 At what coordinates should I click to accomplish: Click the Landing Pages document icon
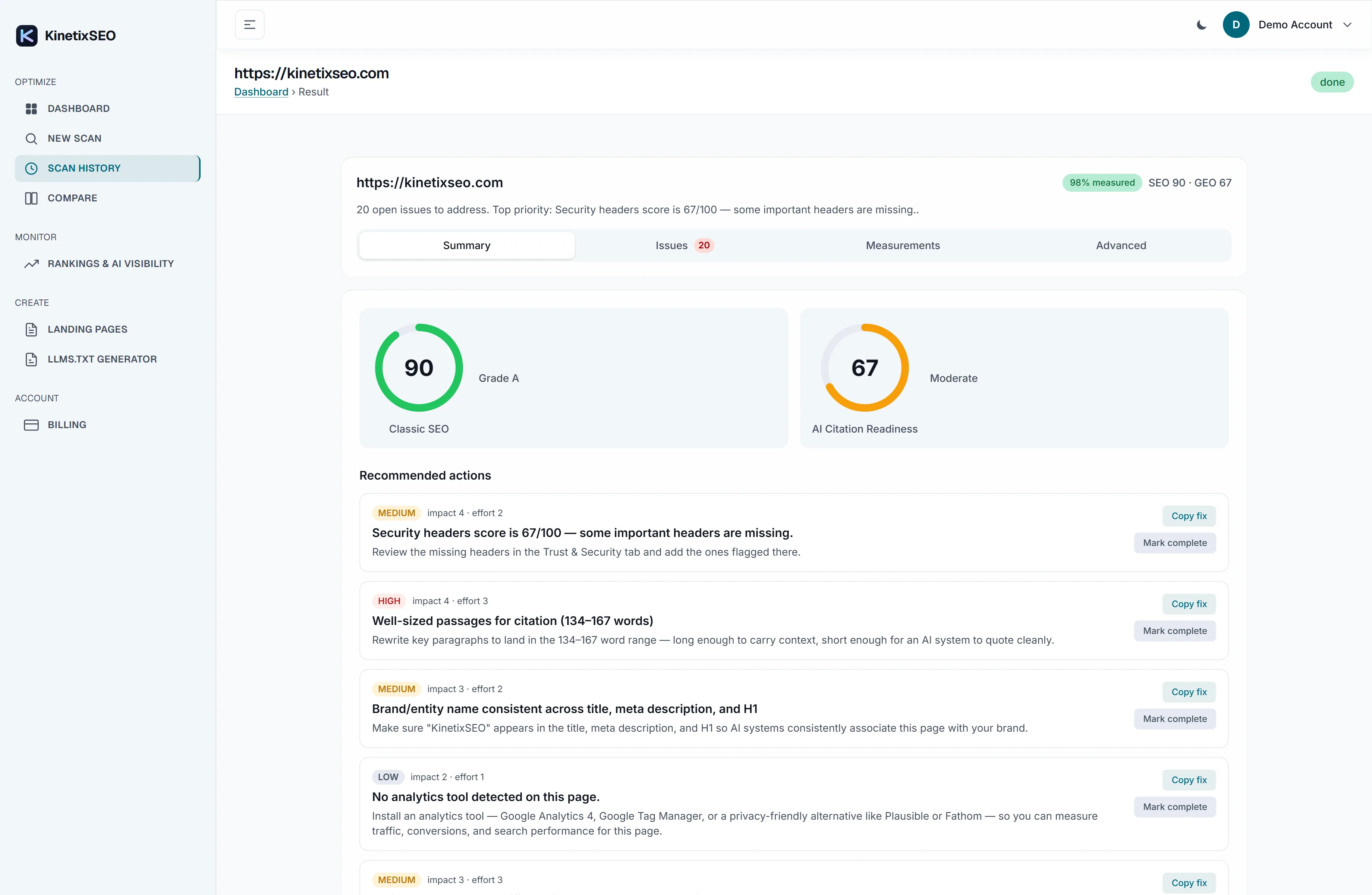pos(31,329)
